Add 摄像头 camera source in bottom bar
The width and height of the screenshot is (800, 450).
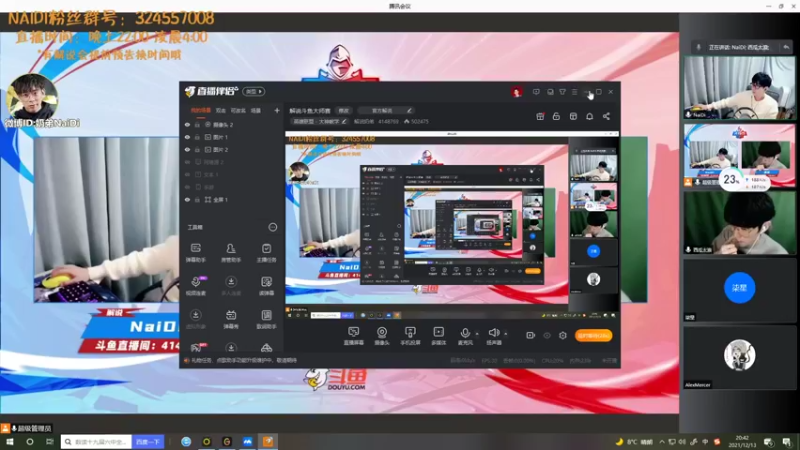(x=382, y=336)
